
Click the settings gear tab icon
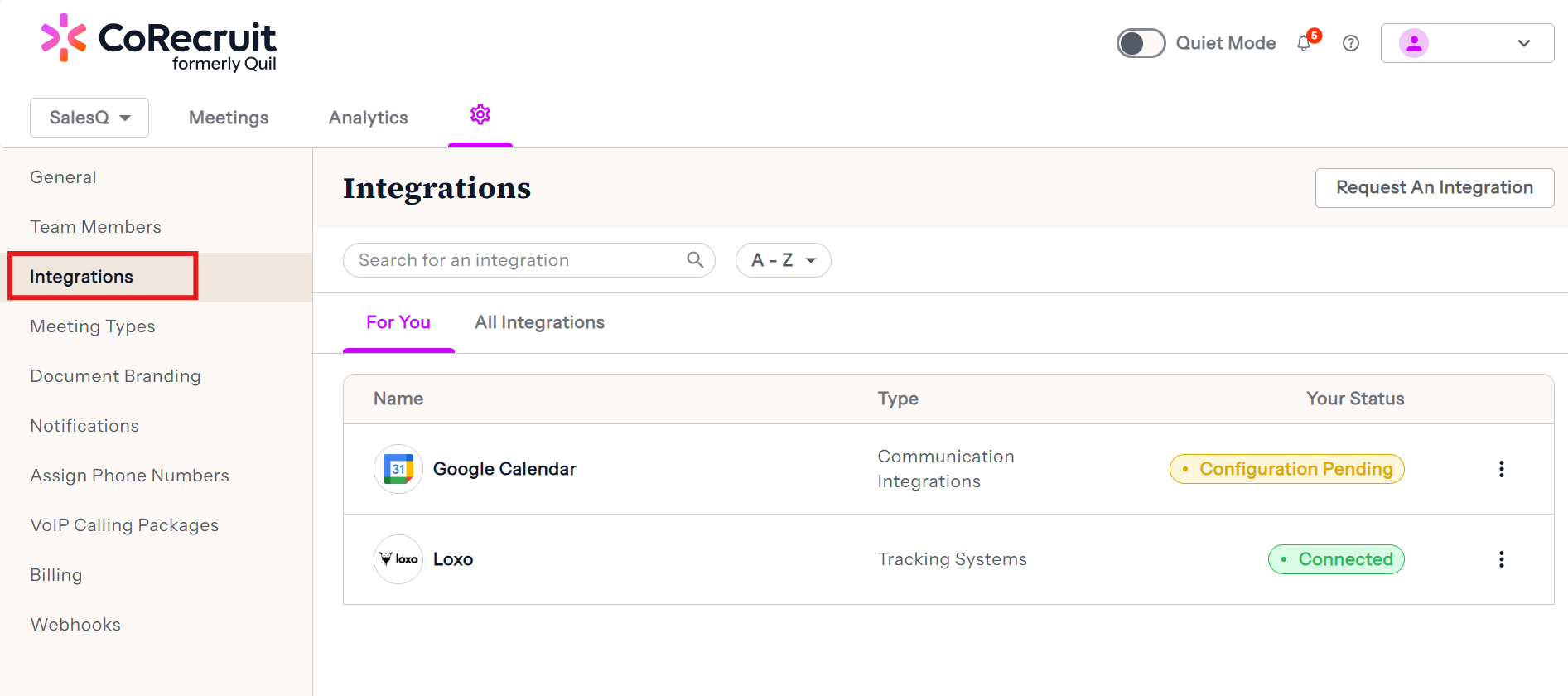pyautogui.click(x=480, y=115)
